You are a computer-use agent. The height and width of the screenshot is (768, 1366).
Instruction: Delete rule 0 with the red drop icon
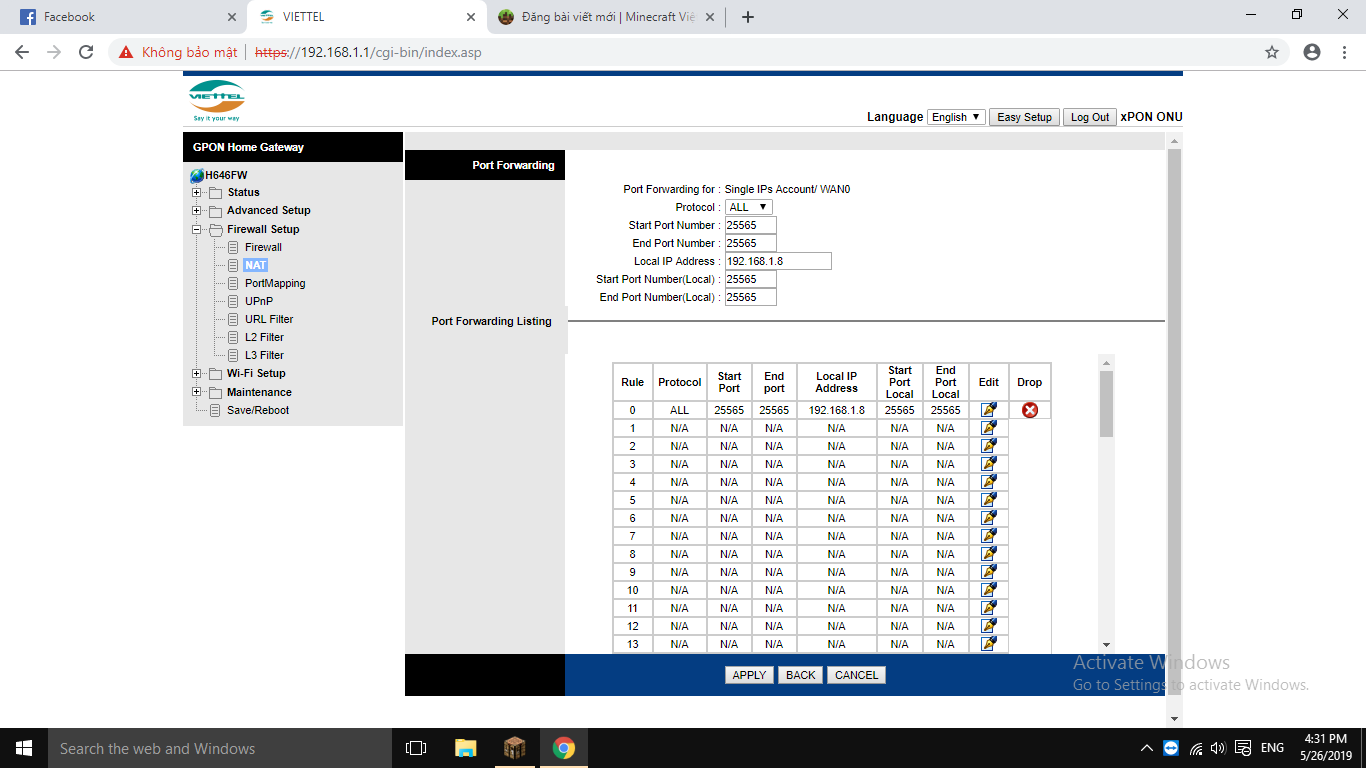tap(1030, 410)
